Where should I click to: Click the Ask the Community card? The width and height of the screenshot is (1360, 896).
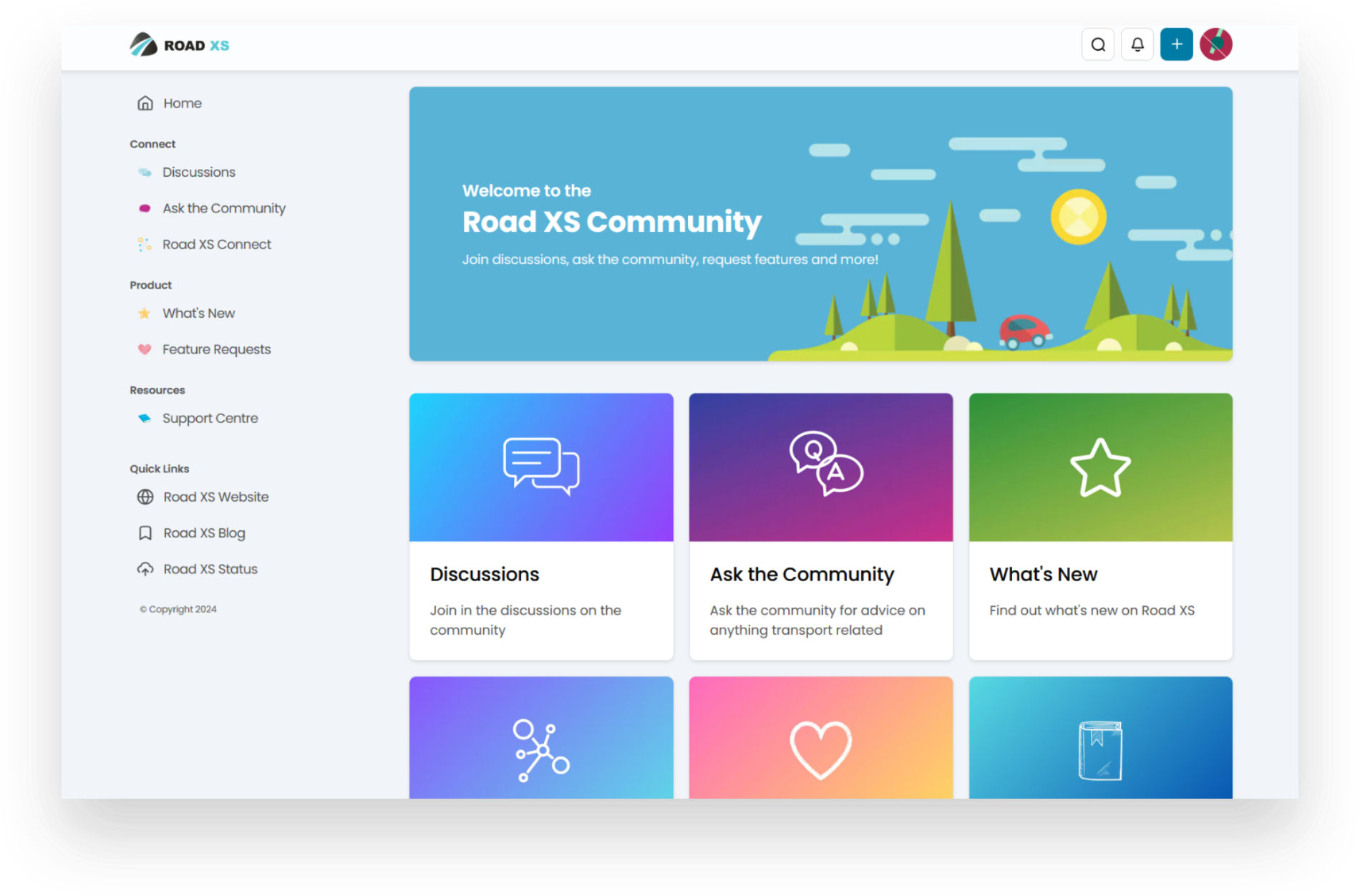click(x=820, y=526)
